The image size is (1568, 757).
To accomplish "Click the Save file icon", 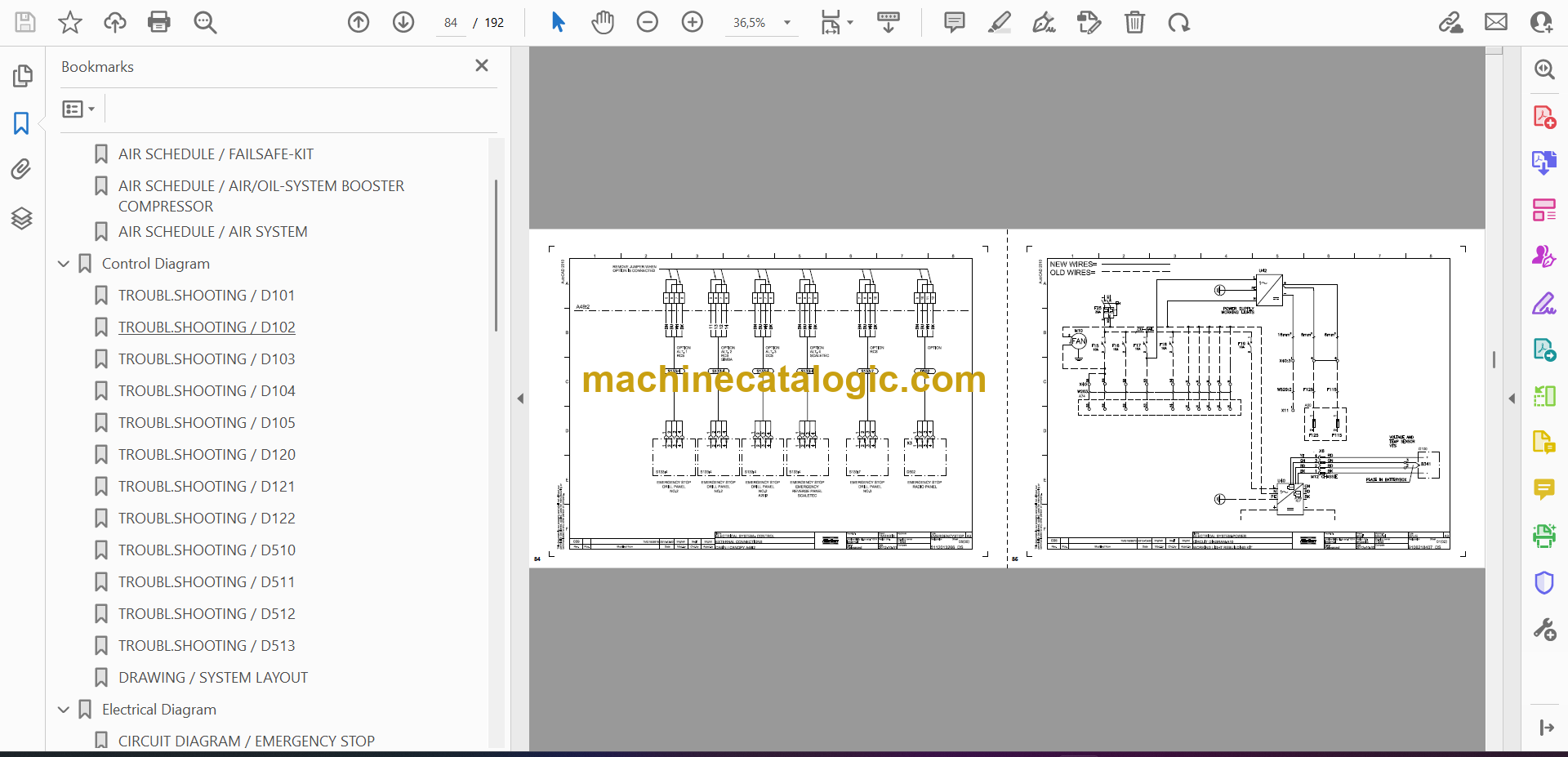I will click(25, 22).
